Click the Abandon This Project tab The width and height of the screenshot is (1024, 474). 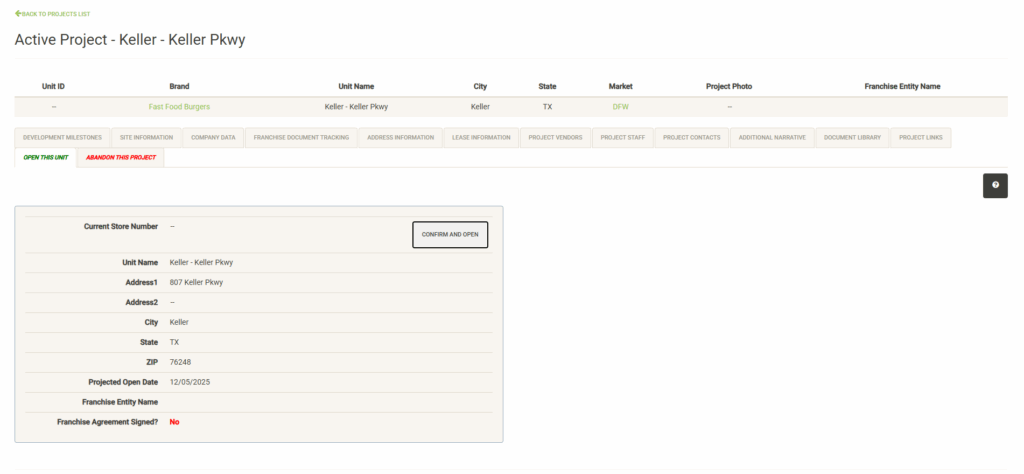tap(121, 157)
